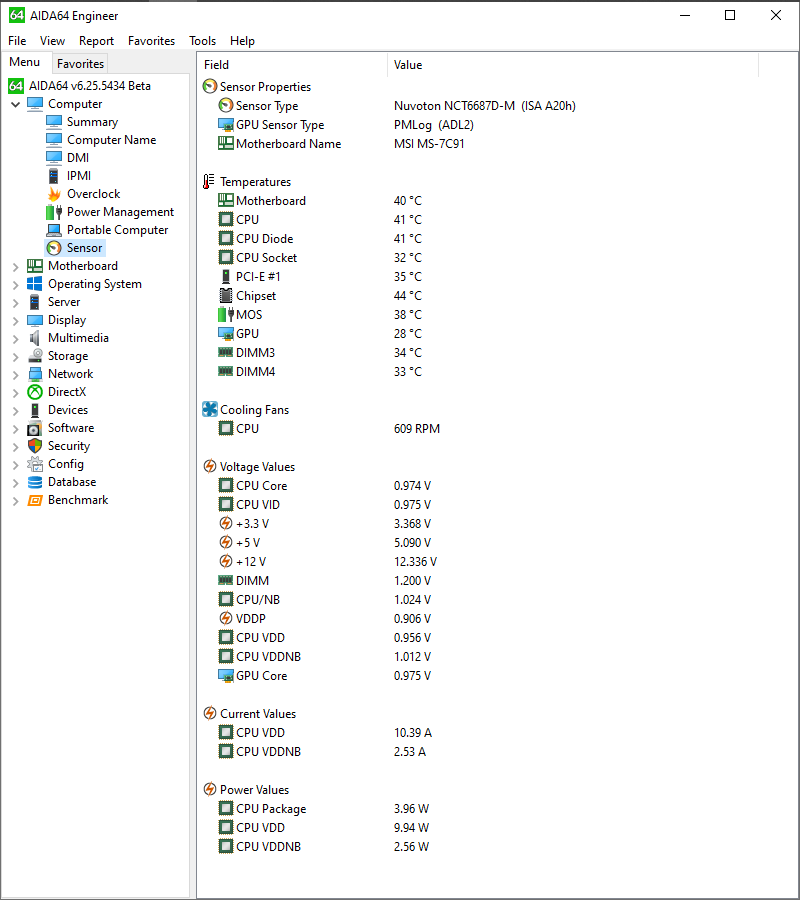
Task: Click the AIDA64 v6.25.5434 Beta logo icon
Action: point(16,86)
